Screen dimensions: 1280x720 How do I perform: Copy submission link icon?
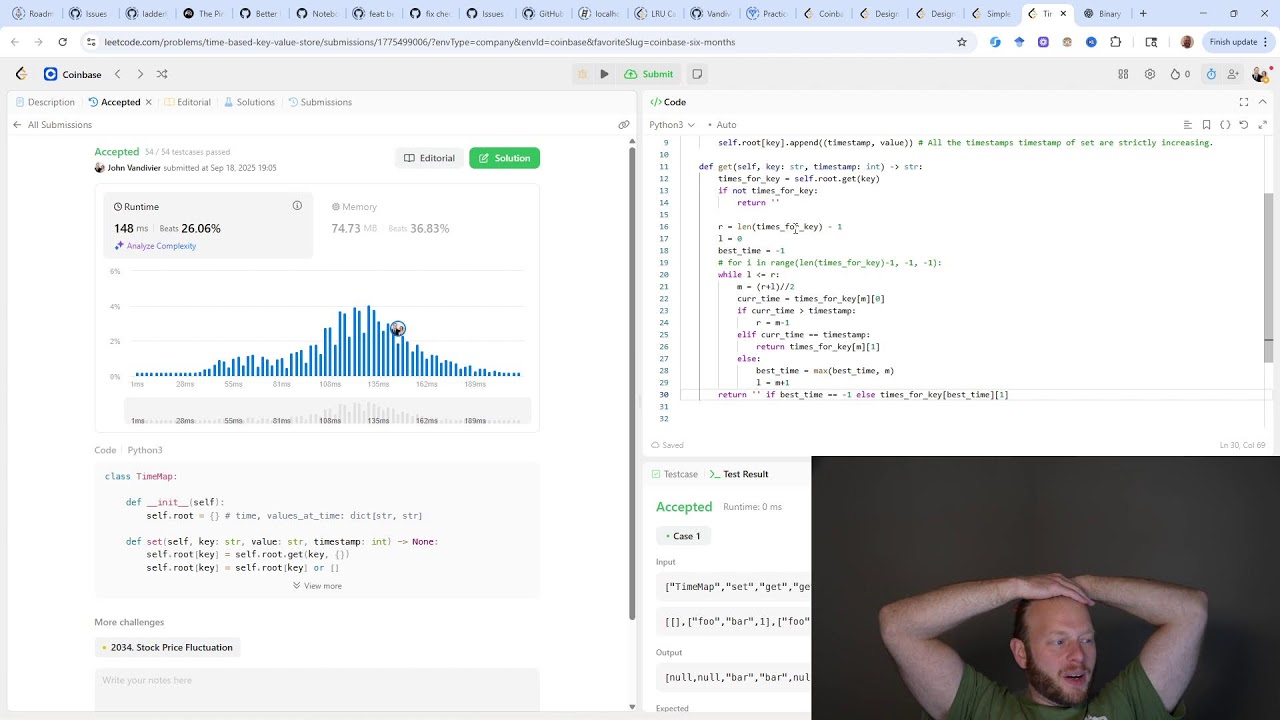pyautogui.click(x=624, y=125)
